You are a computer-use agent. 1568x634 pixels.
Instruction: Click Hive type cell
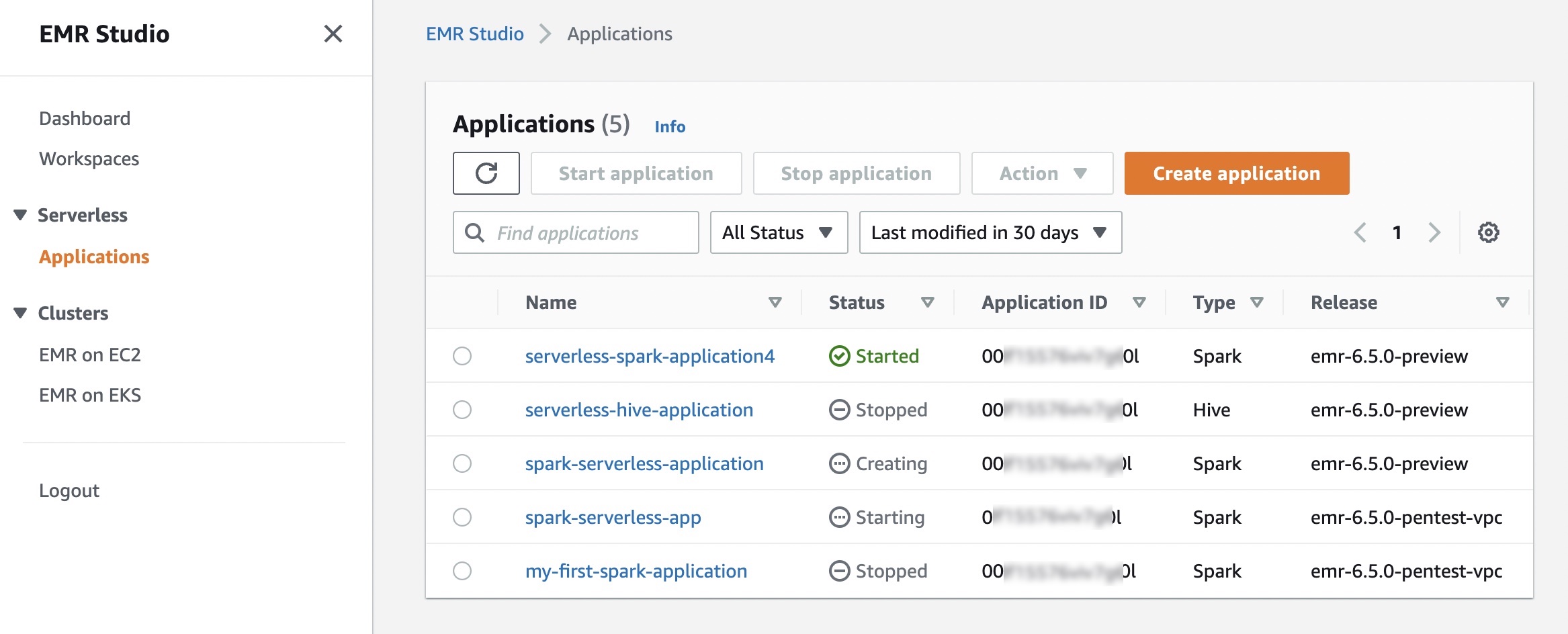tap(1211, 410)
